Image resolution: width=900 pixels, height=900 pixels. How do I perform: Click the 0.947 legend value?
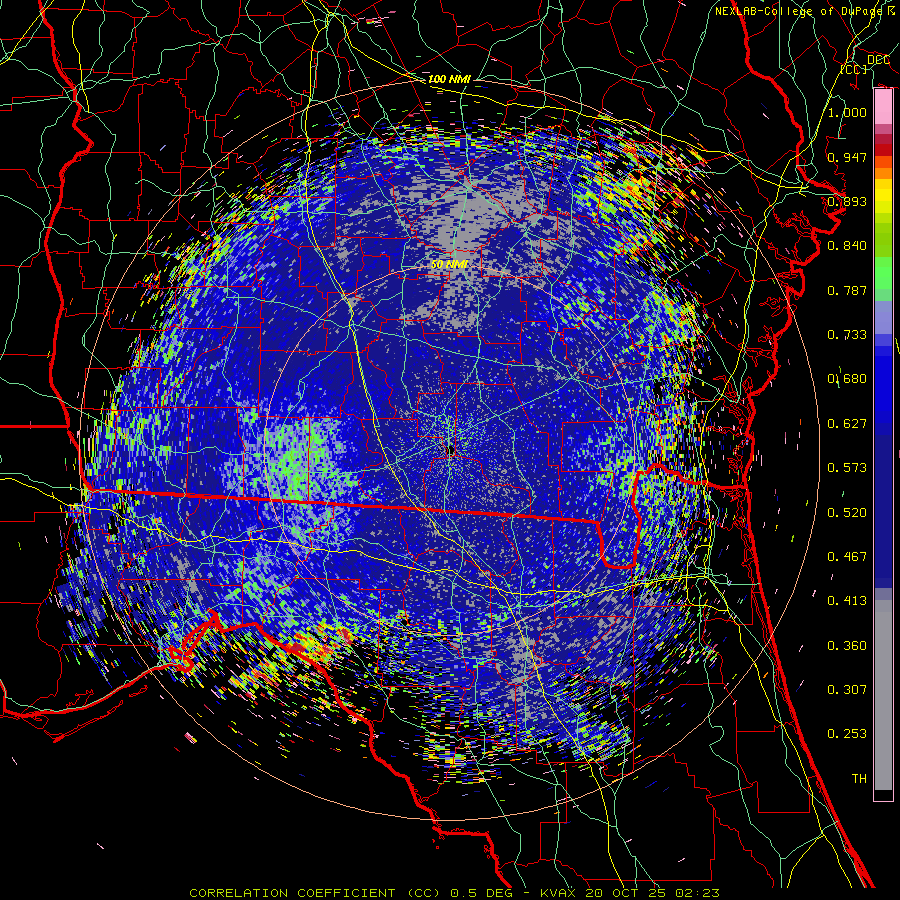pos(847,157)
